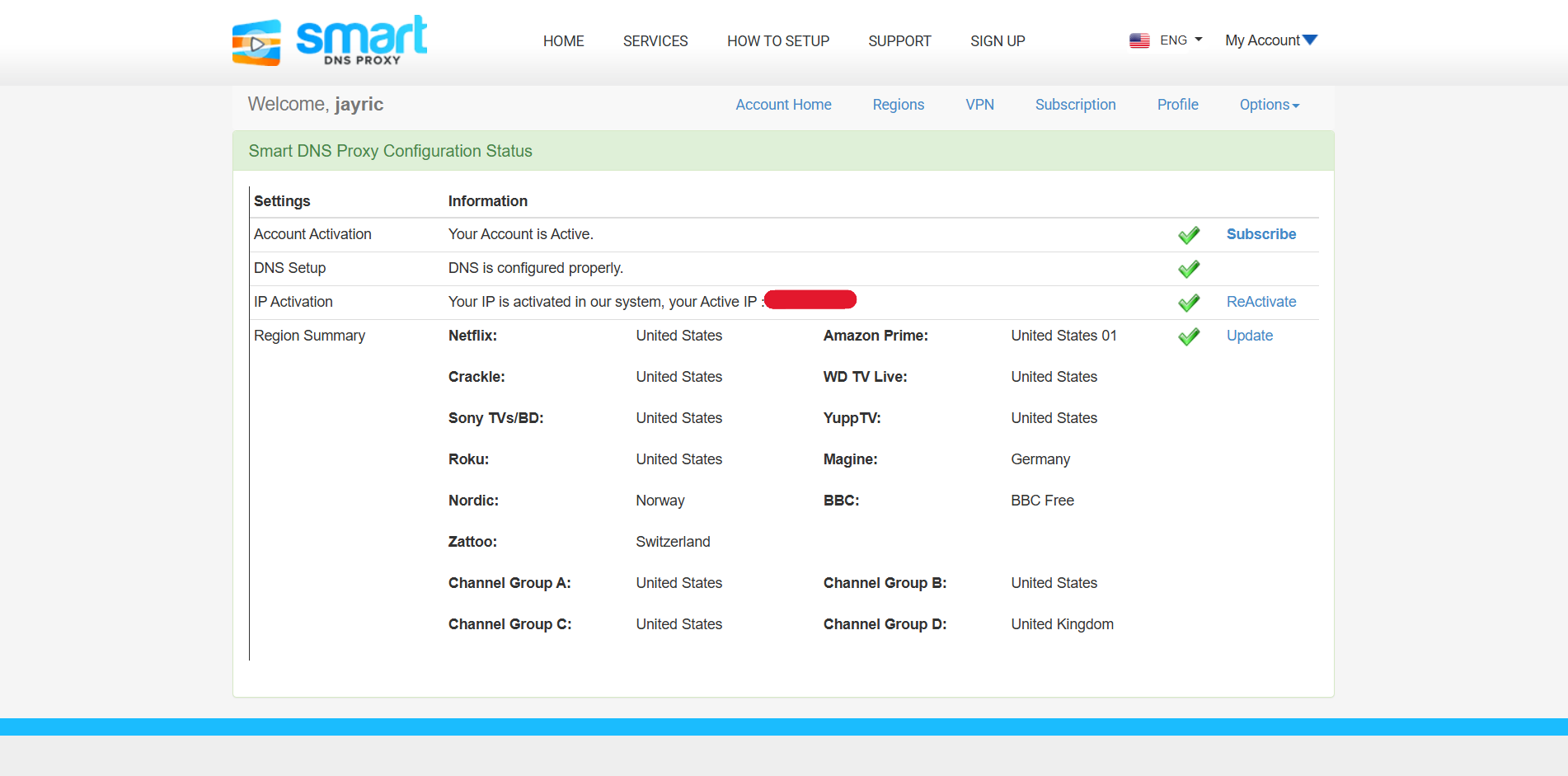1568x776 pixels.
Task: Select 'DNS is configured properly.' text
Action: (x=535, y=268)
